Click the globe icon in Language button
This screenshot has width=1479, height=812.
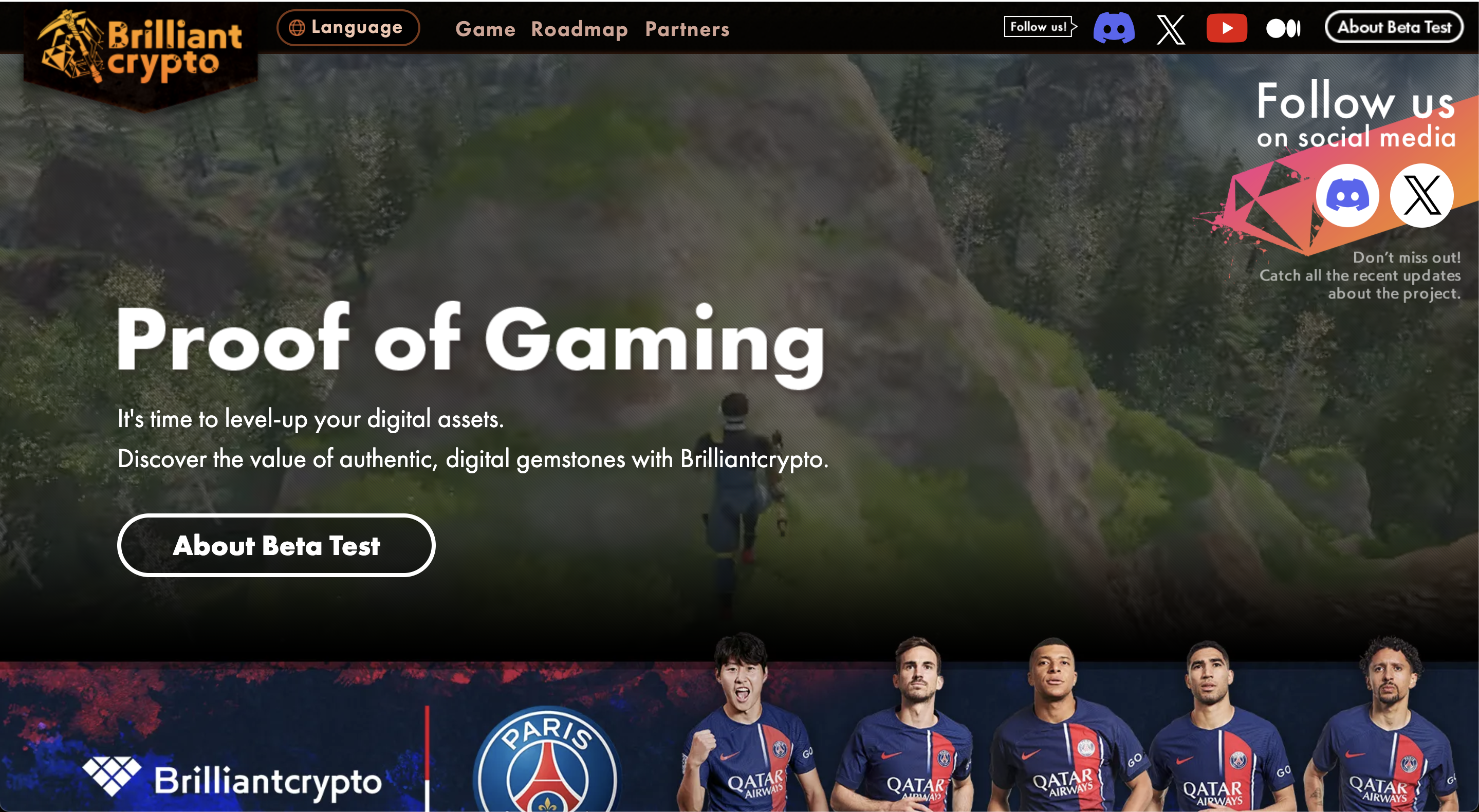point(297,27)
